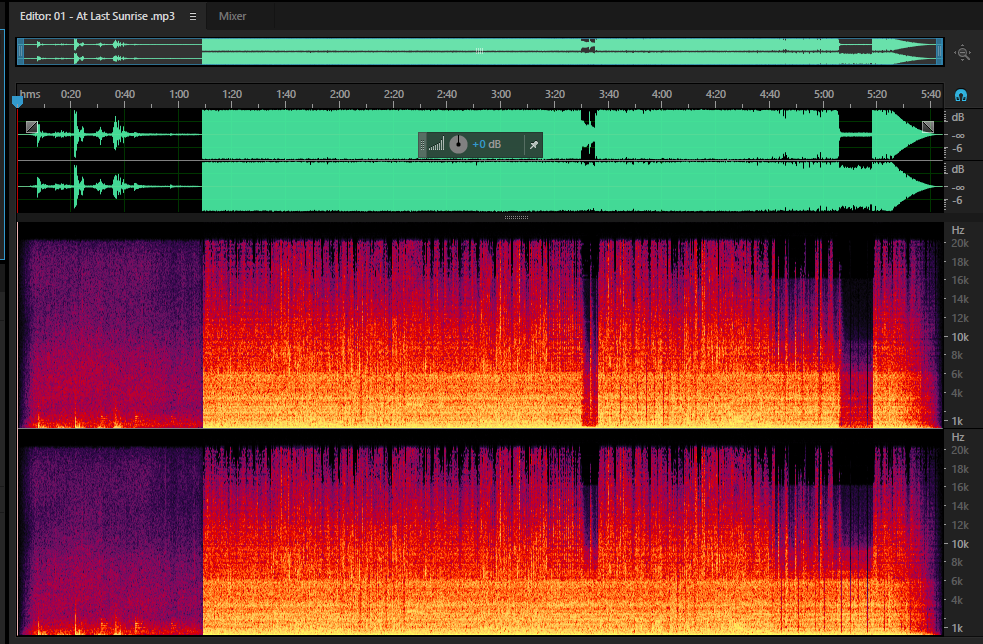Image resolution: width=983 pixels, height=644 pixels.
Task: Click the 4:20 mark on the time ruler
Action: click(716, 94)
